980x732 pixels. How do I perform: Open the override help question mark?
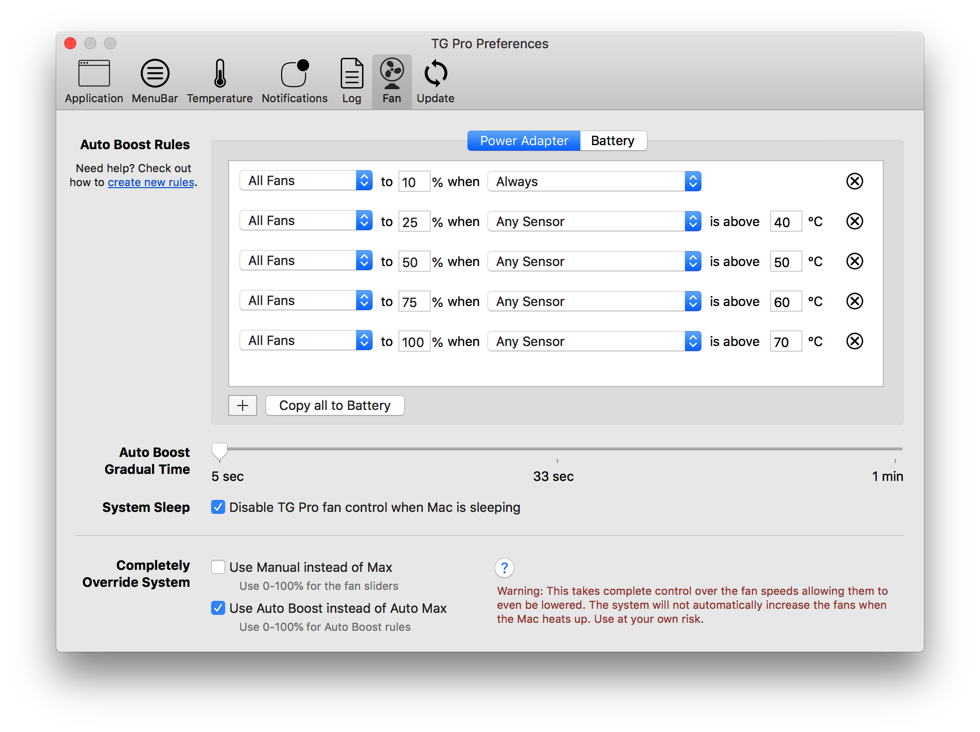coord(504,568)
